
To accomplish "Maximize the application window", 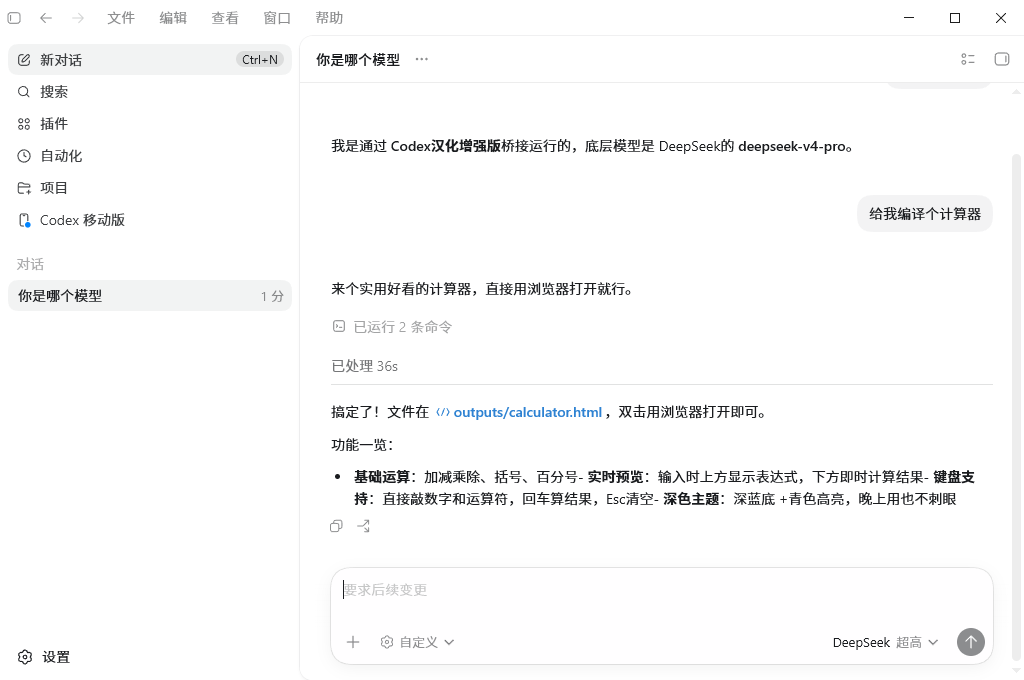I will click(955, 18).
